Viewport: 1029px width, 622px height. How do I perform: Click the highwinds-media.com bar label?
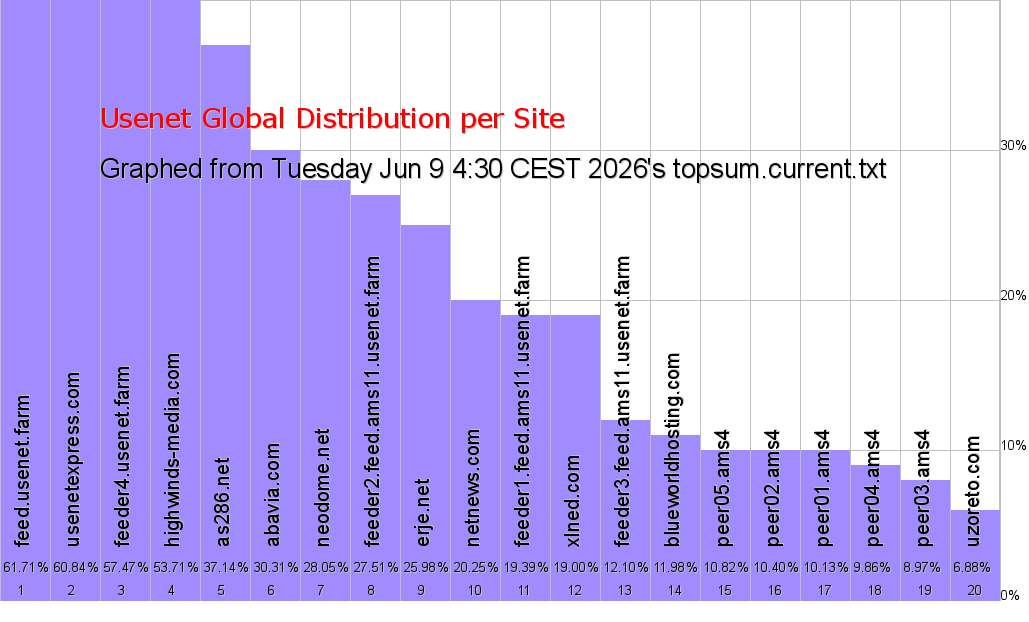172,450
